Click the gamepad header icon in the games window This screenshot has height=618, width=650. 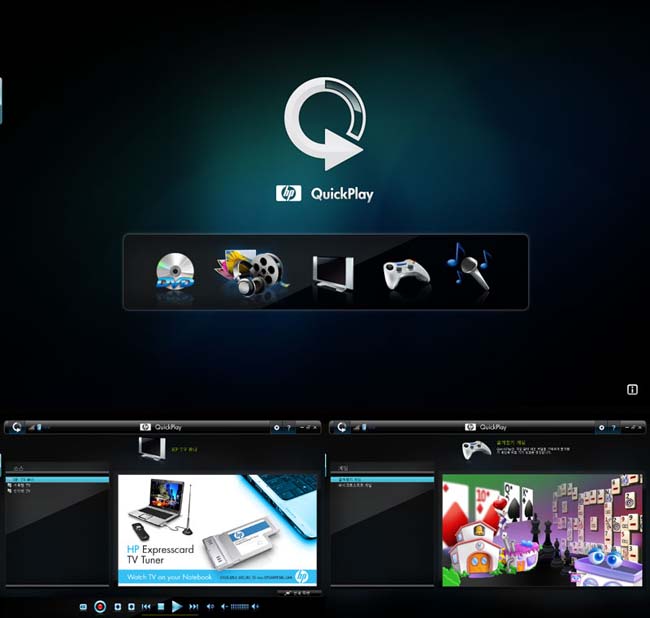click(x=476, y=450)
